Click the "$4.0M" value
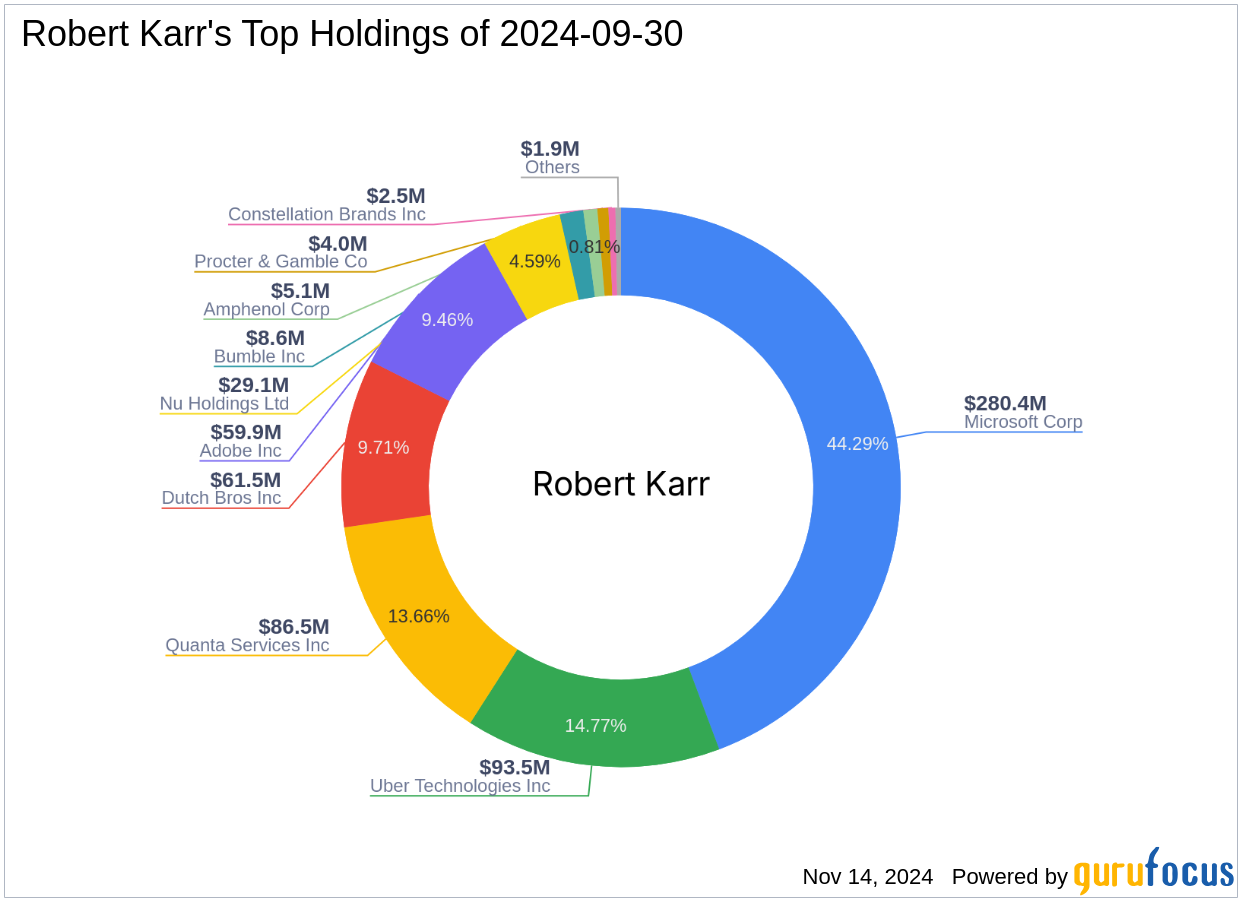1242x902 pixels. tap(338, 244)
